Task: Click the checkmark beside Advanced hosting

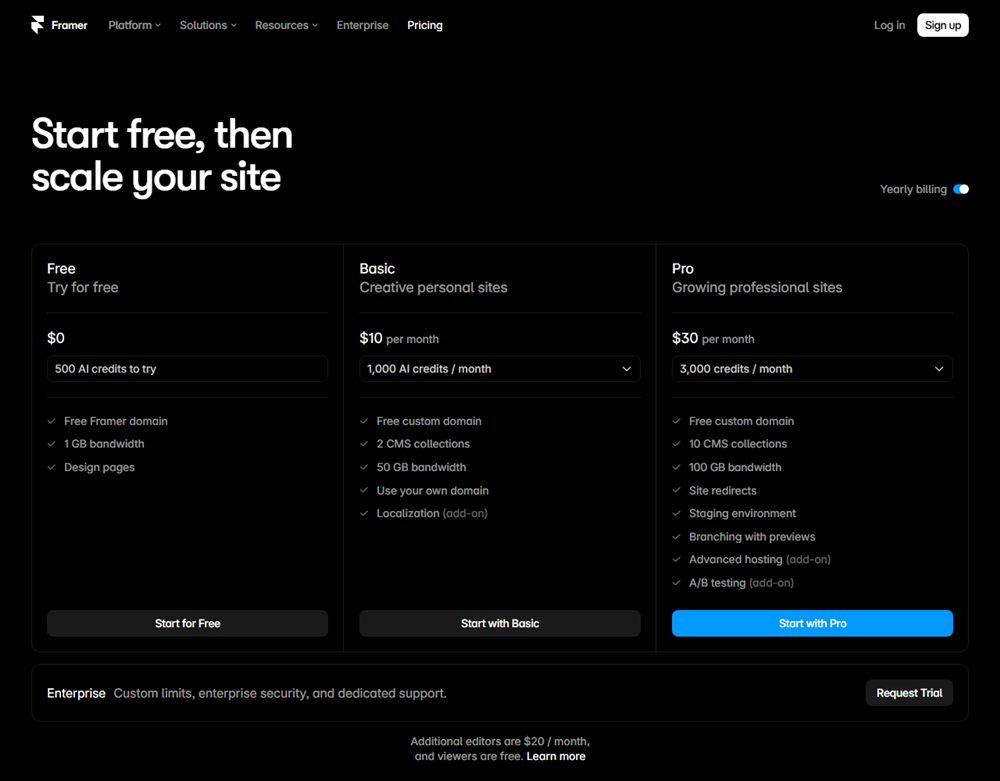Action: tap(677, 559)
